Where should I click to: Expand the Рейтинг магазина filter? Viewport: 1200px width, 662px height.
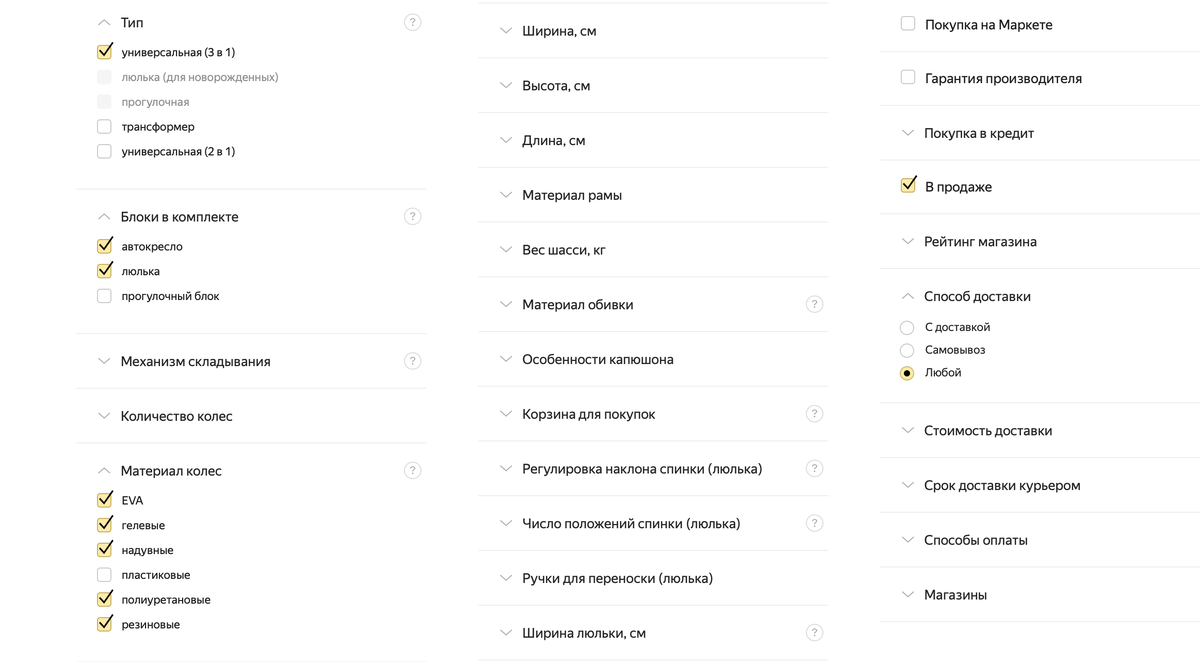click(x=1040, y=241)
